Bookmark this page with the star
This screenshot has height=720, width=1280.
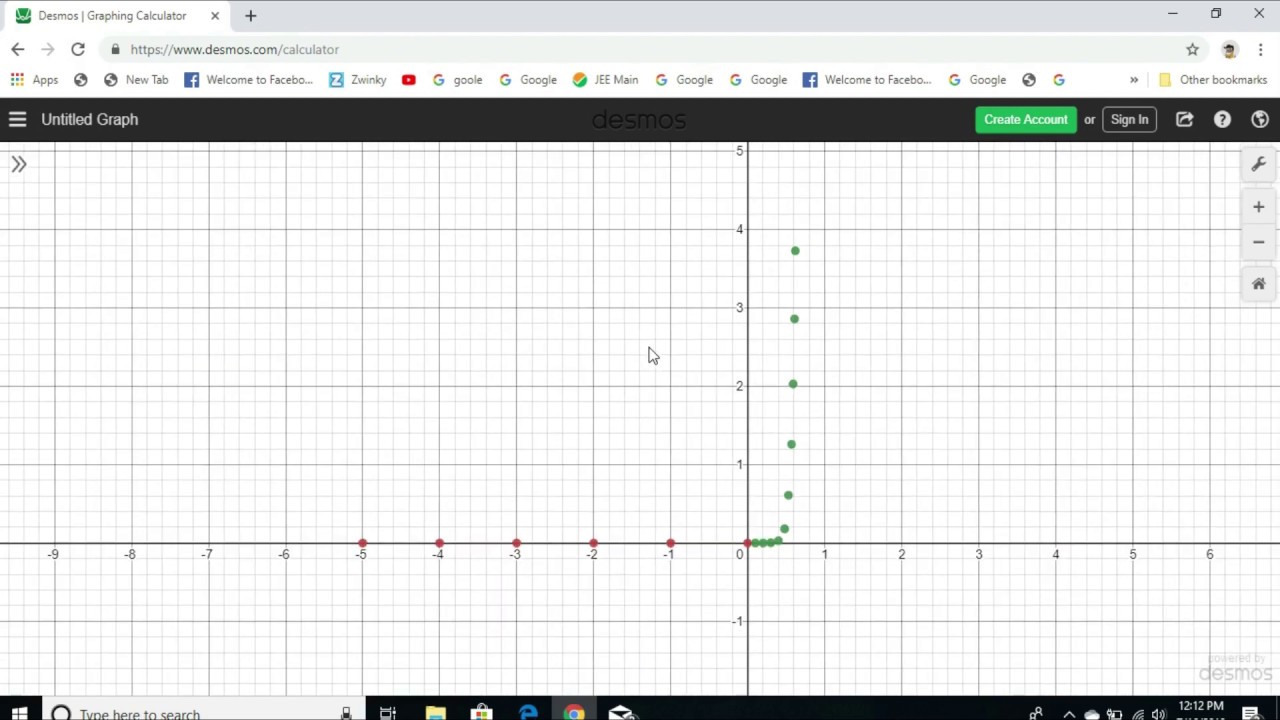[x=1192, y=49]
